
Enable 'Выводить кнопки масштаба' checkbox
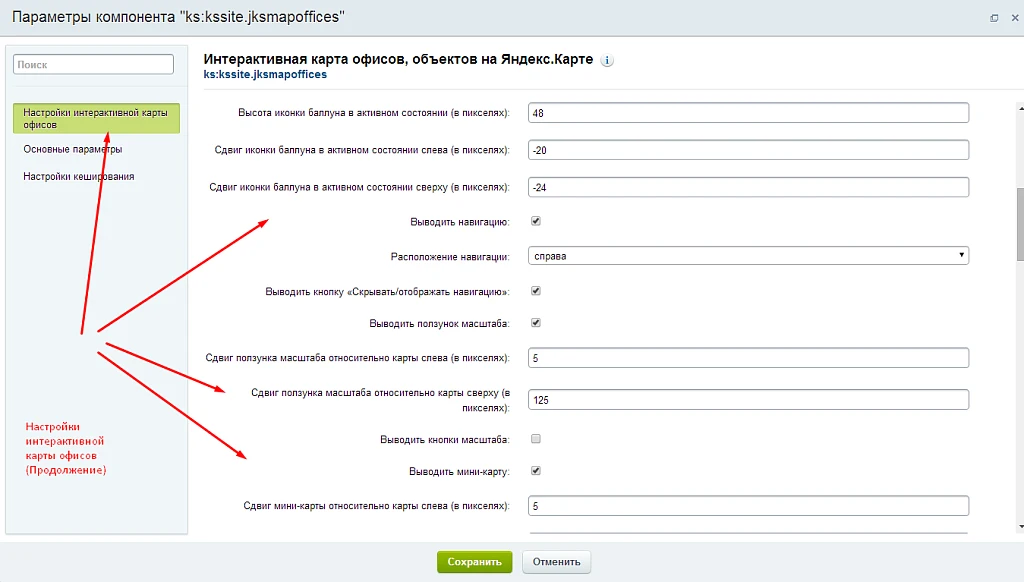coord(536,439)
